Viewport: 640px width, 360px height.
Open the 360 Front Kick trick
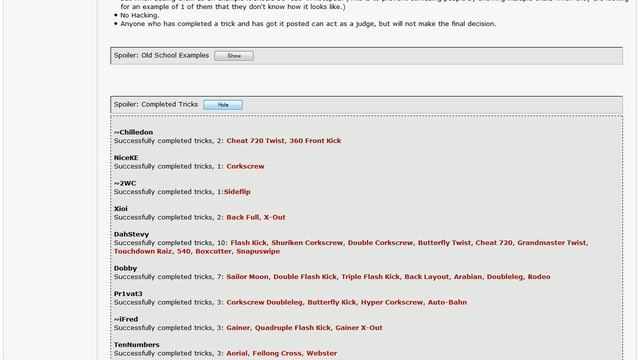pyautogui.click(x=315, y=141)
